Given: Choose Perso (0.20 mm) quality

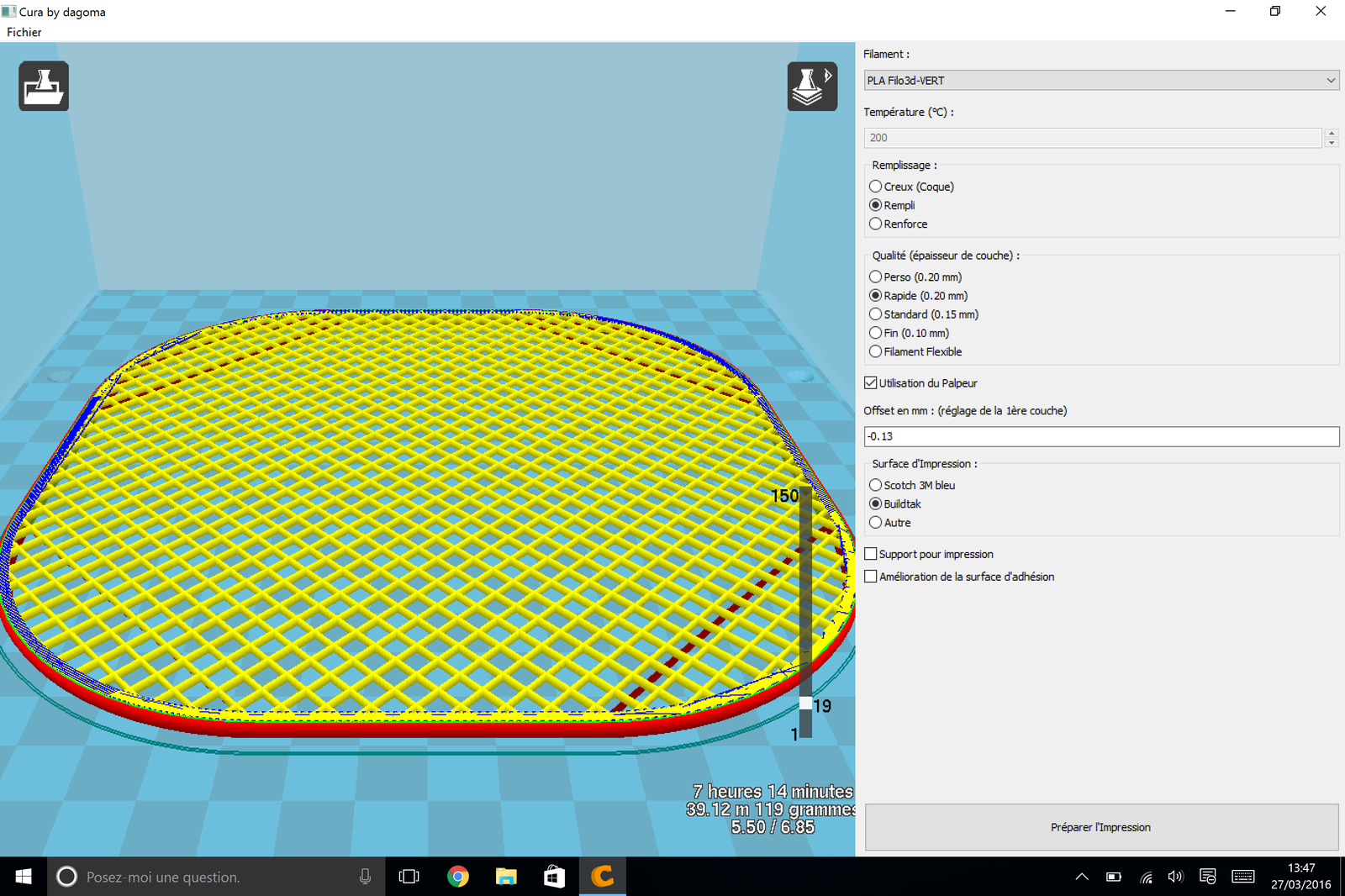Looking at the screenshot, I should tap(916, 277).
